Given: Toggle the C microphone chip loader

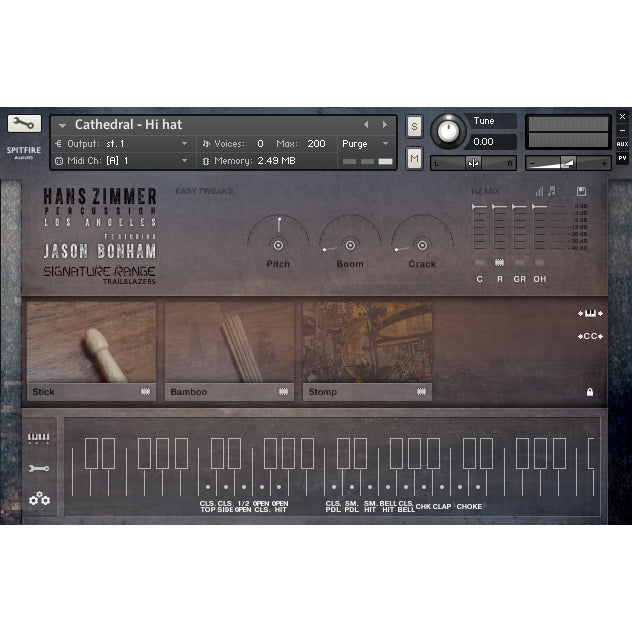Looking at the screenshot, I should tap(479, 263).
